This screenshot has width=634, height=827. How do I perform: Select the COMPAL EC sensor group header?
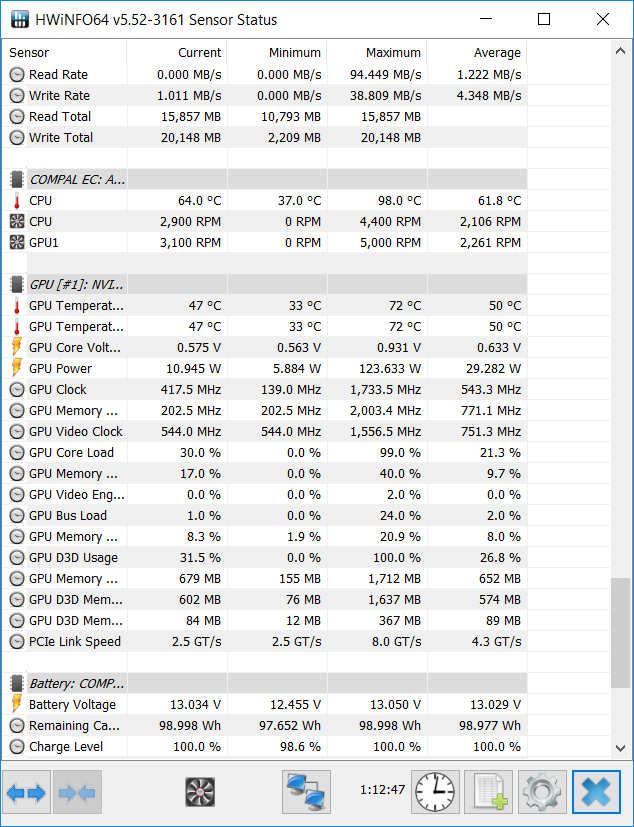tap(265, 179)
